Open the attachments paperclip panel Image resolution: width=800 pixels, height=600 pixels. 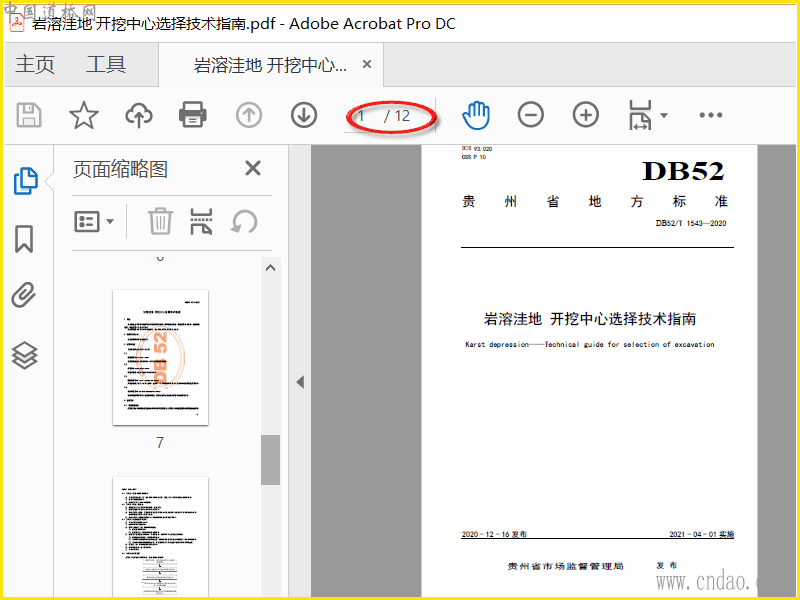tap(24, 295)
